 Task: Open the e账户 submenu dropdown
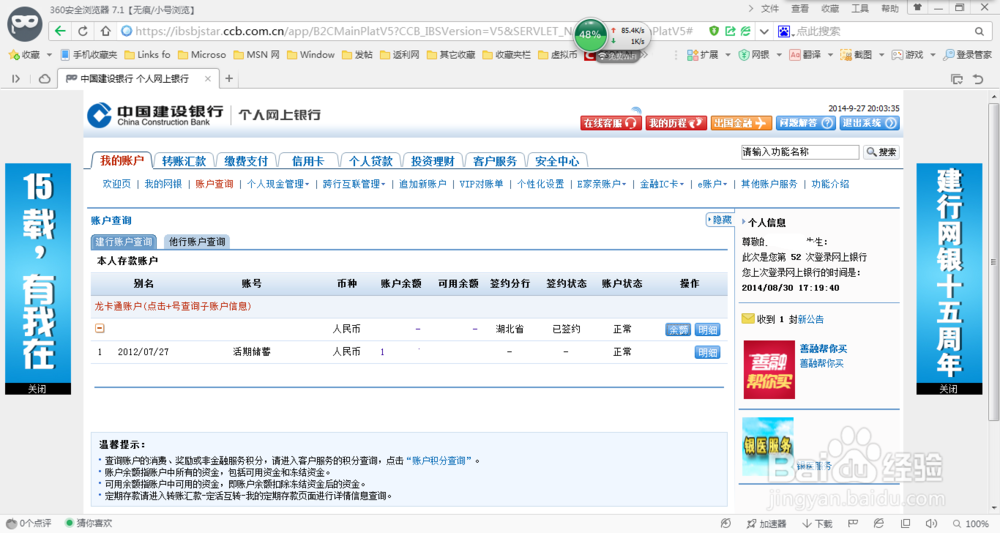point(712,184)
